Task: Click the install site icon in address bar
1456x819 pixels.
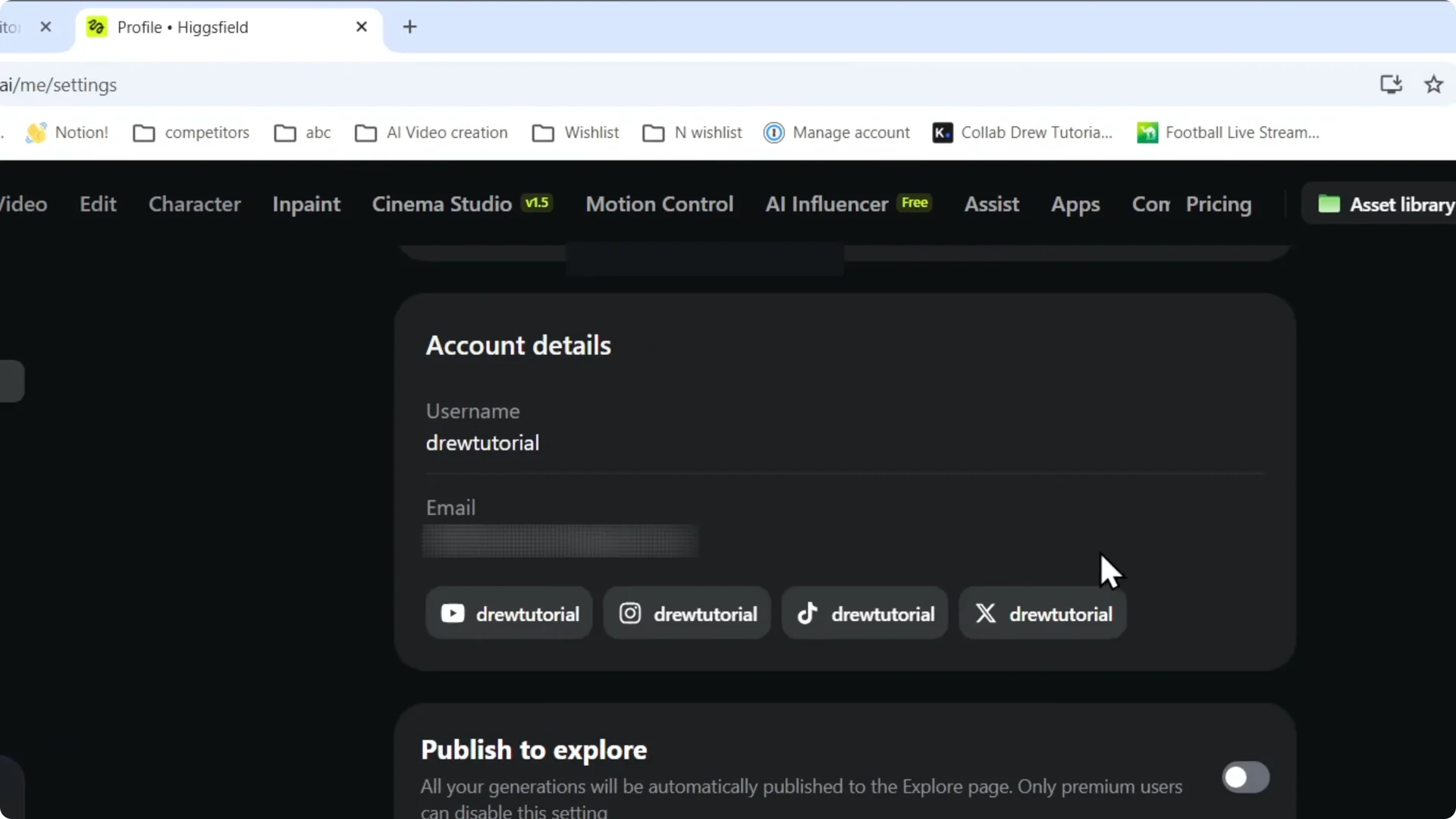Action: click(x=1391, y=85)
